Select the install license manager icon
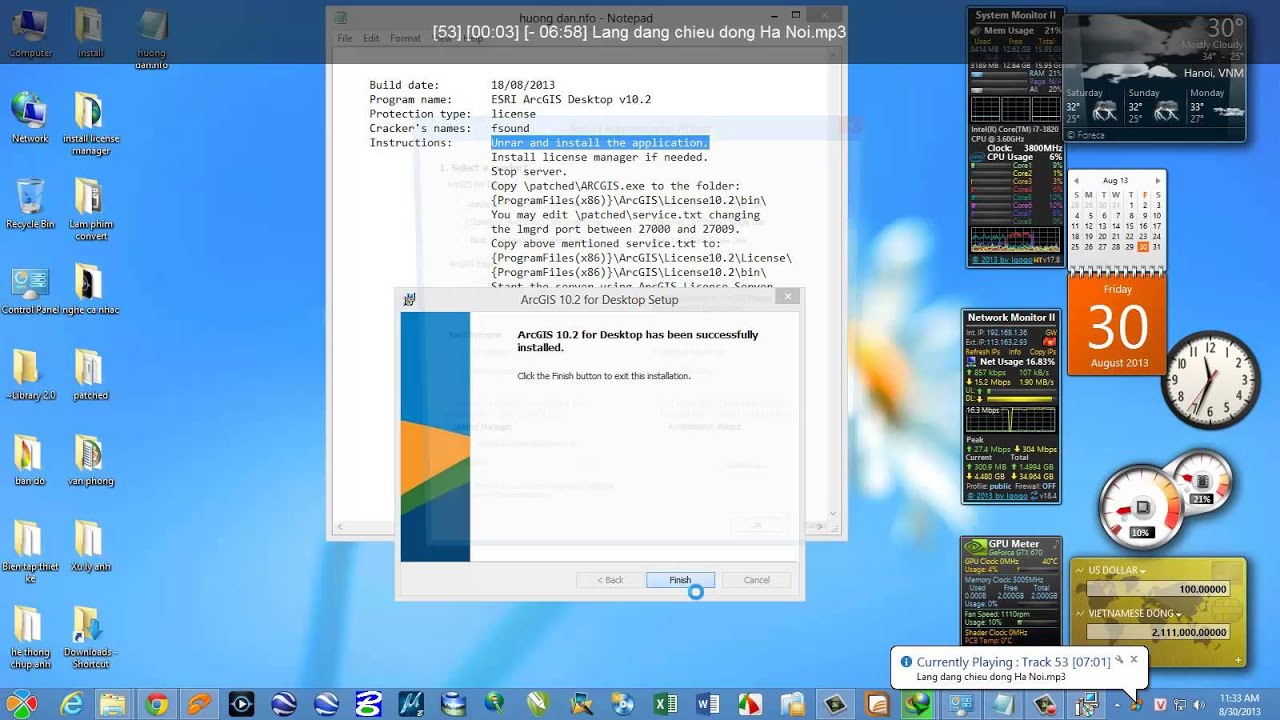 point(90,124)
